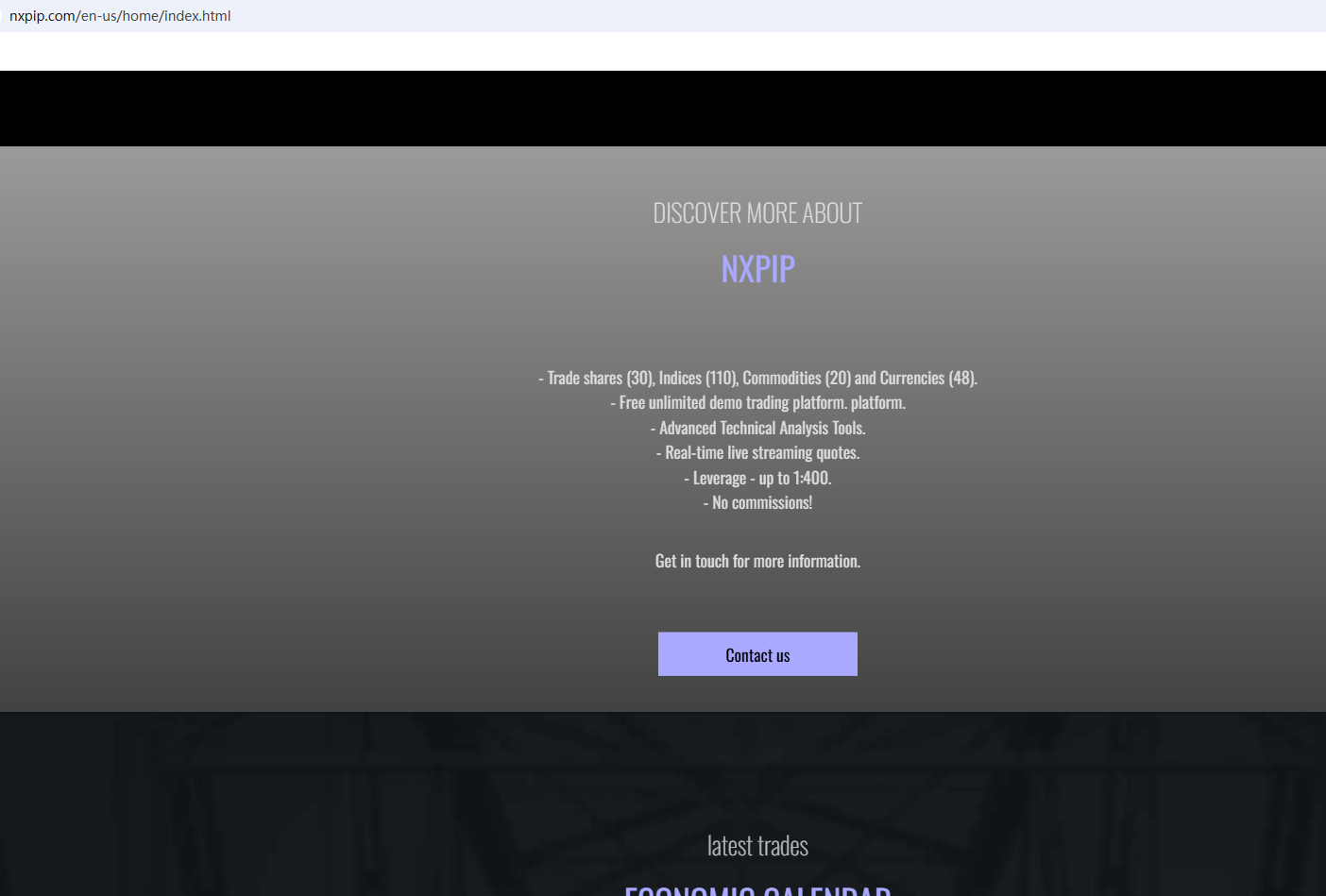The image size is (1326, 896).
Task: Click the No commissions! line
Action: click(x=757, y=503)
